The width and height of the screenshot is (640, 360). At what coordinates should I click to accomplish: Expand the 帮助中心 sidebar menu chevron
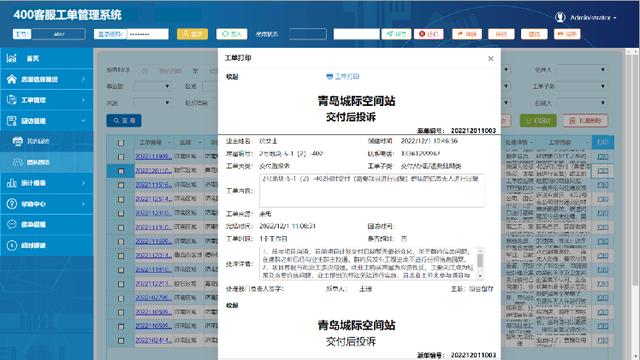[83, 204]
